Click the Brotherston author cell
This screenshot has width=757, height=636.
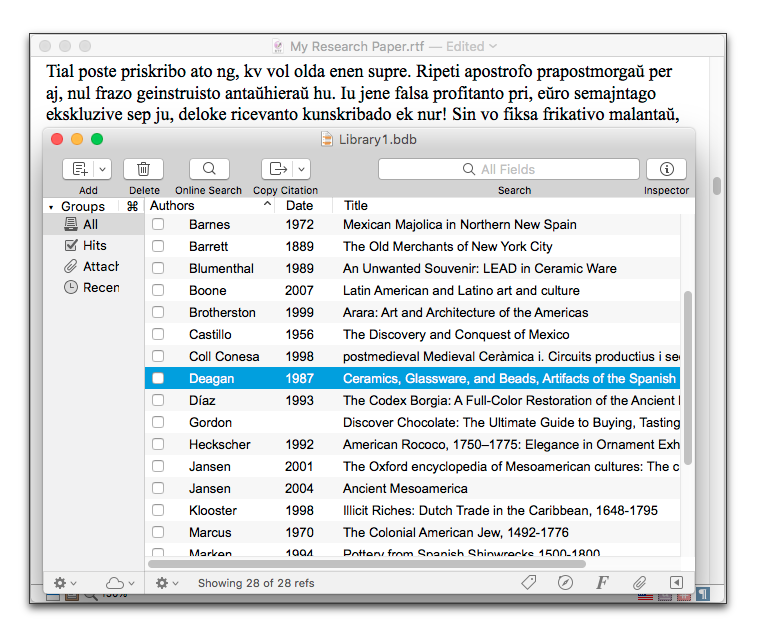[x=222, y=312]
